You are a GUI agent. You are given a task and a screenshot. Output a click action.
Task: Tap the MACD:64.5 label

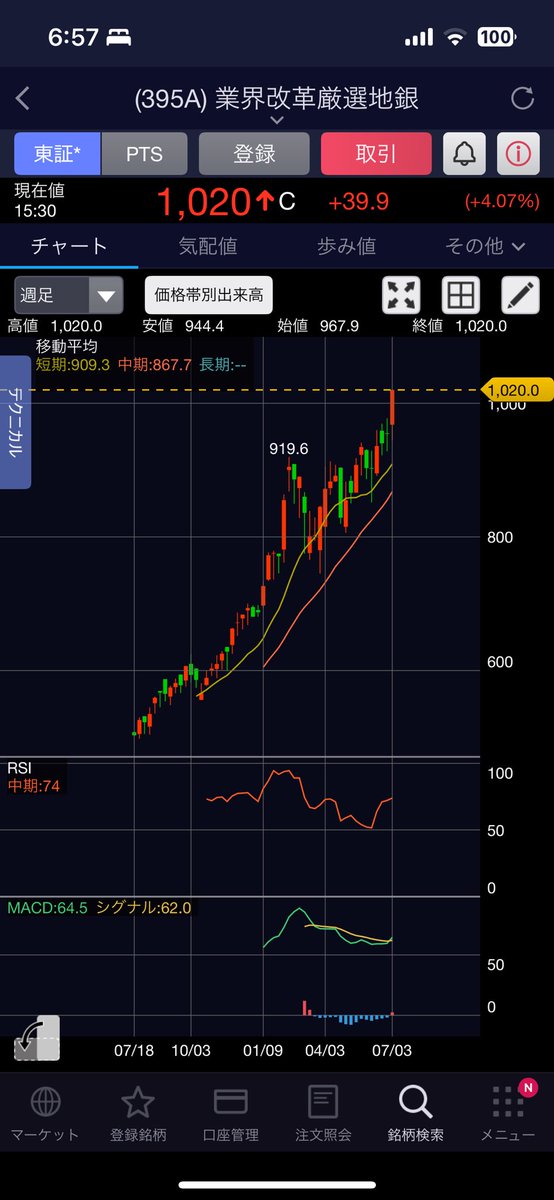click(47, 908)
